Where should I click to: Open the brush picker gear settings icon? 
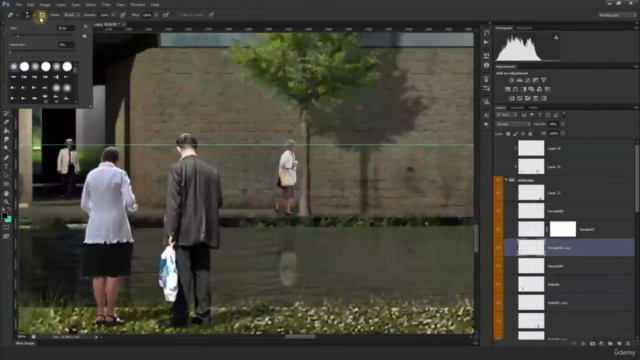tap(85, 27)
